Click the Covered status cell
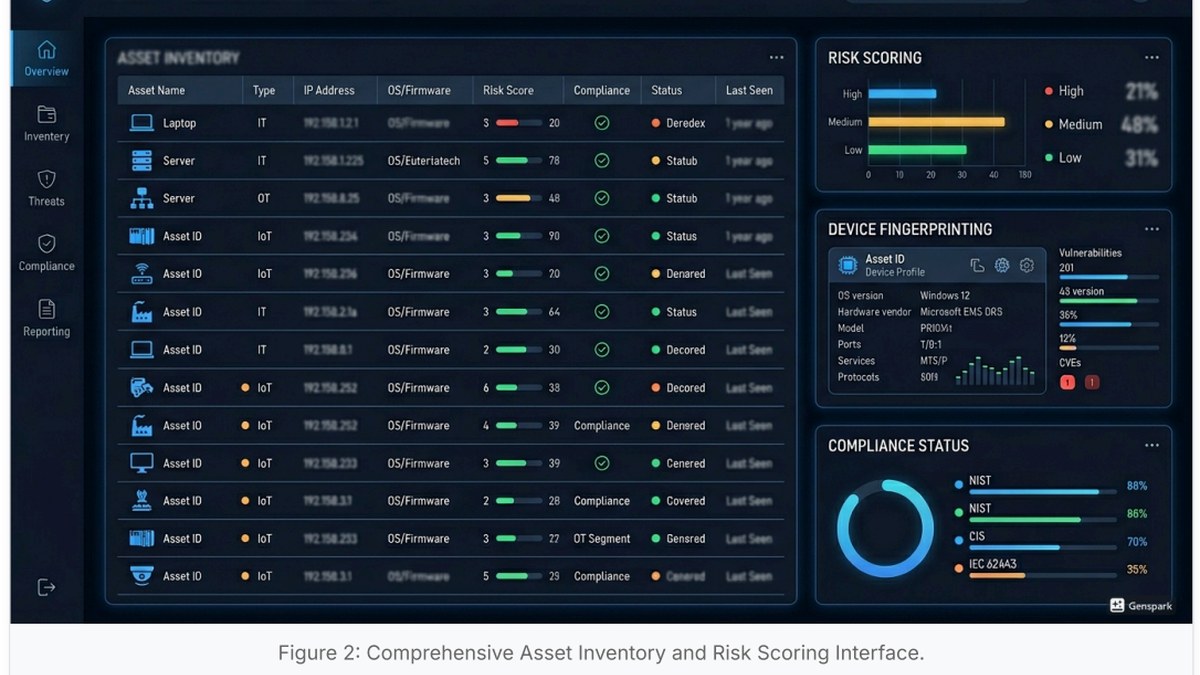The image size is (1200, 675). [x=679, y=501]
